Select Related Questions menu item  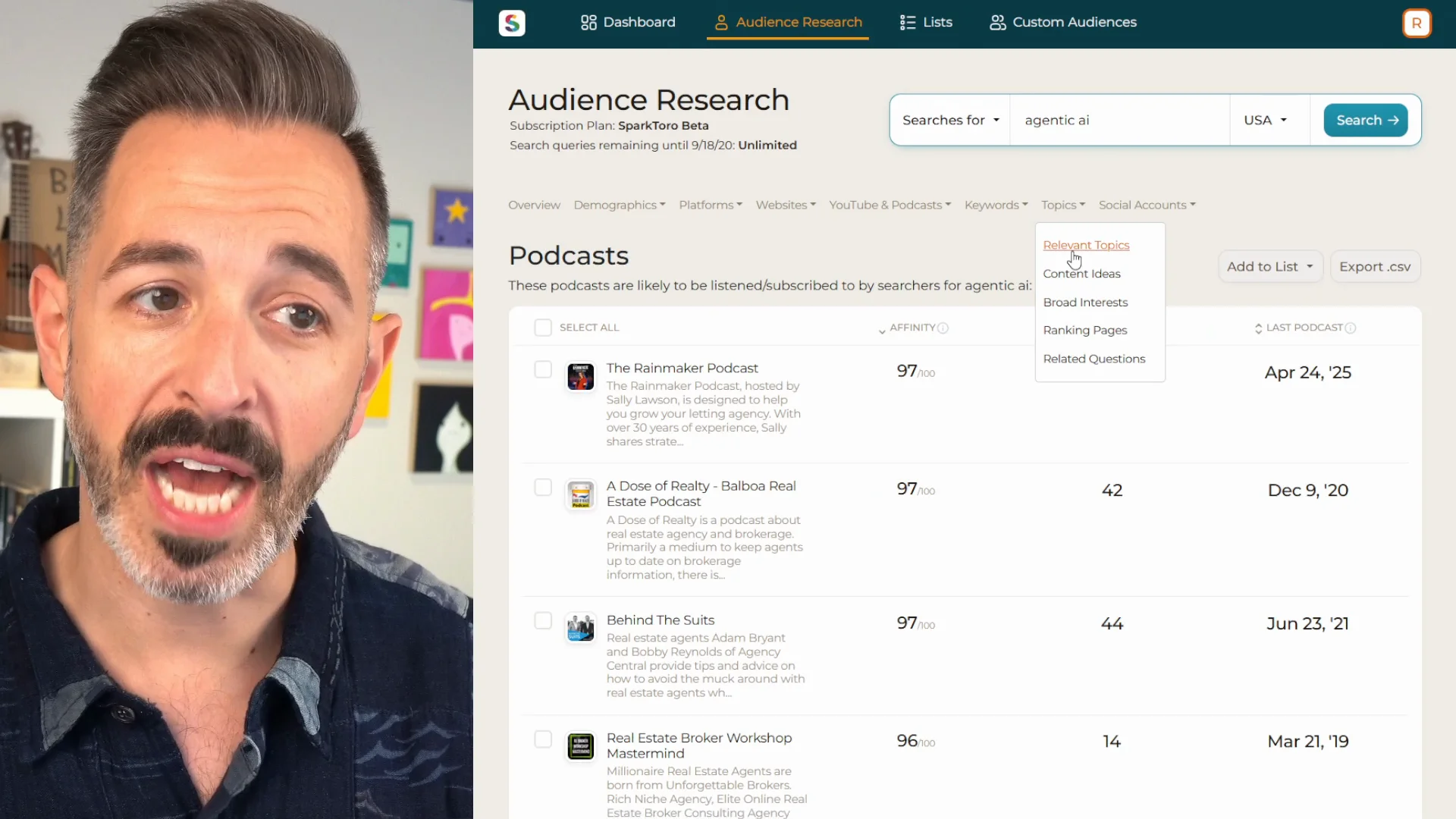1094,359
